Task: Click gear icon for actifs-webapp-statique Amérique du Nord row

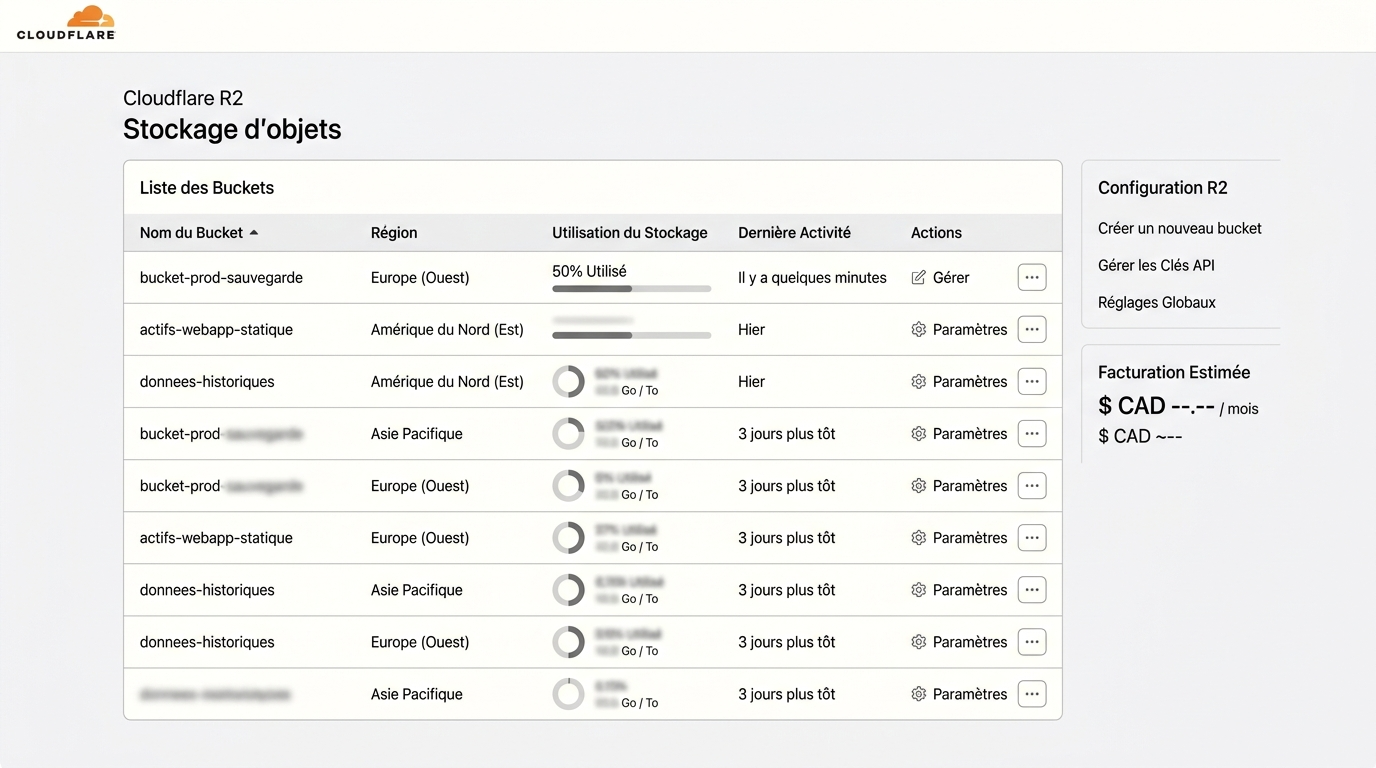Action: pyautogui.click(x=919, y=329)
